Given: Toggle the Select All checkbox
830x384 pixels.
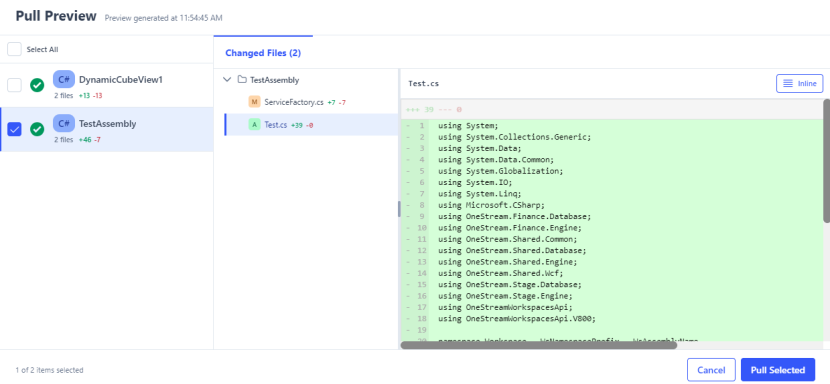Looking at the screenshot, I should [14, 49].
